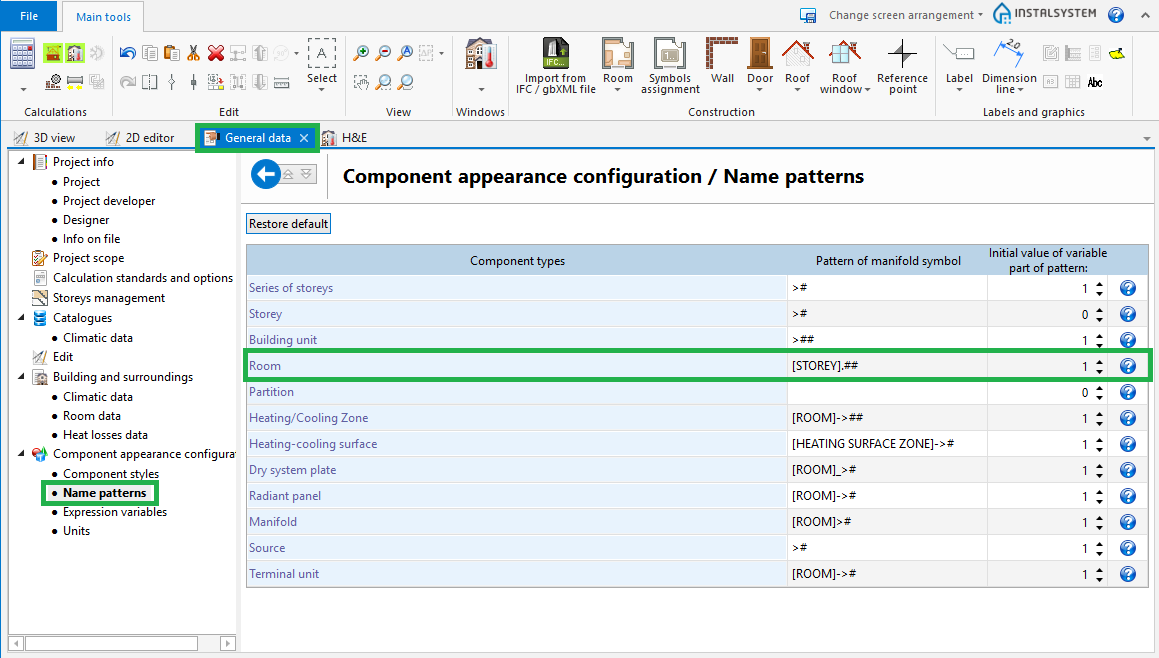Select Component styles in the tree
Image resolution: width=1159 pixels, height=658 pixels.
tap(110, 474)
